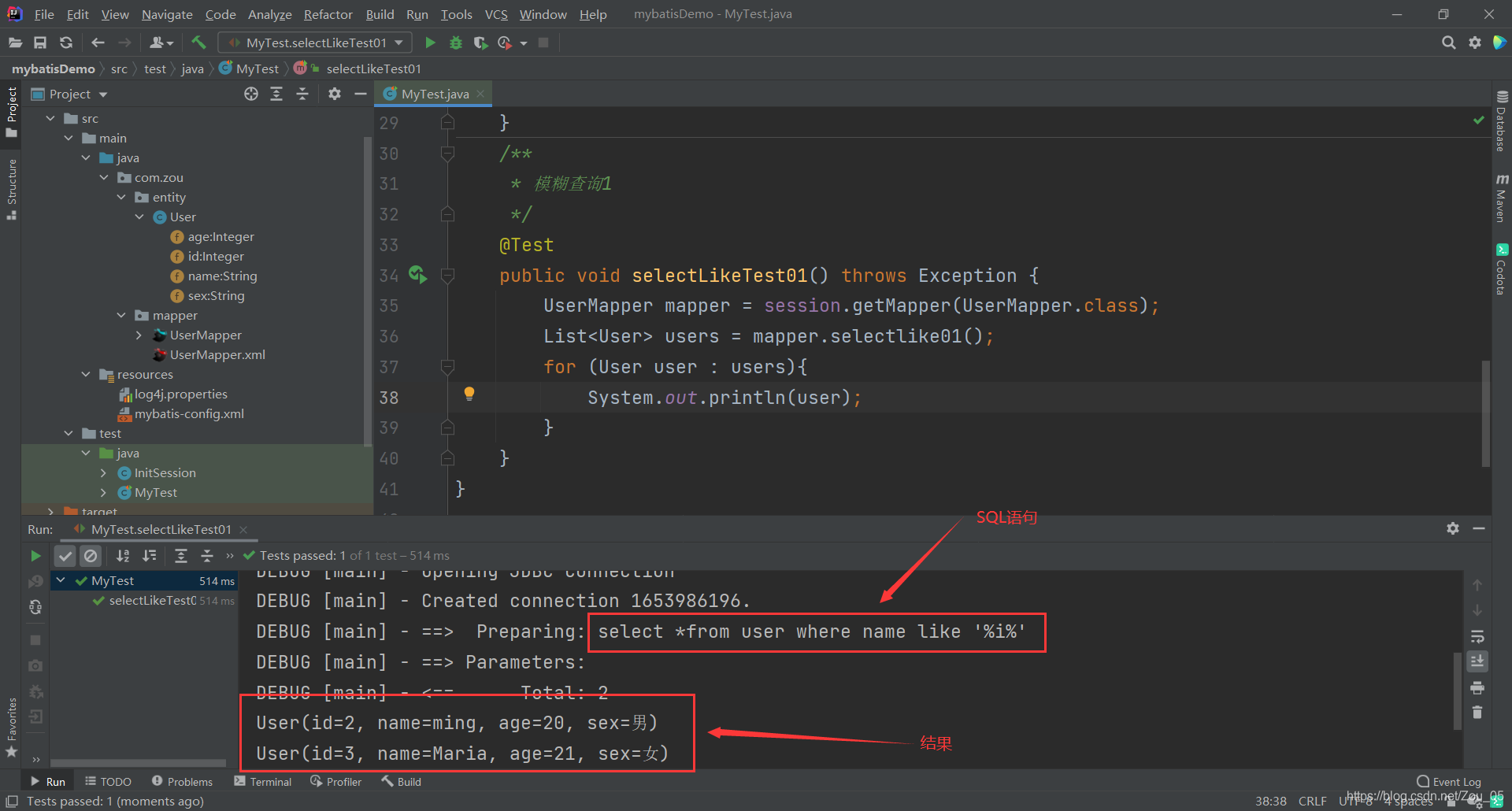Hide the Project panel with minus icon

(361, 94)
